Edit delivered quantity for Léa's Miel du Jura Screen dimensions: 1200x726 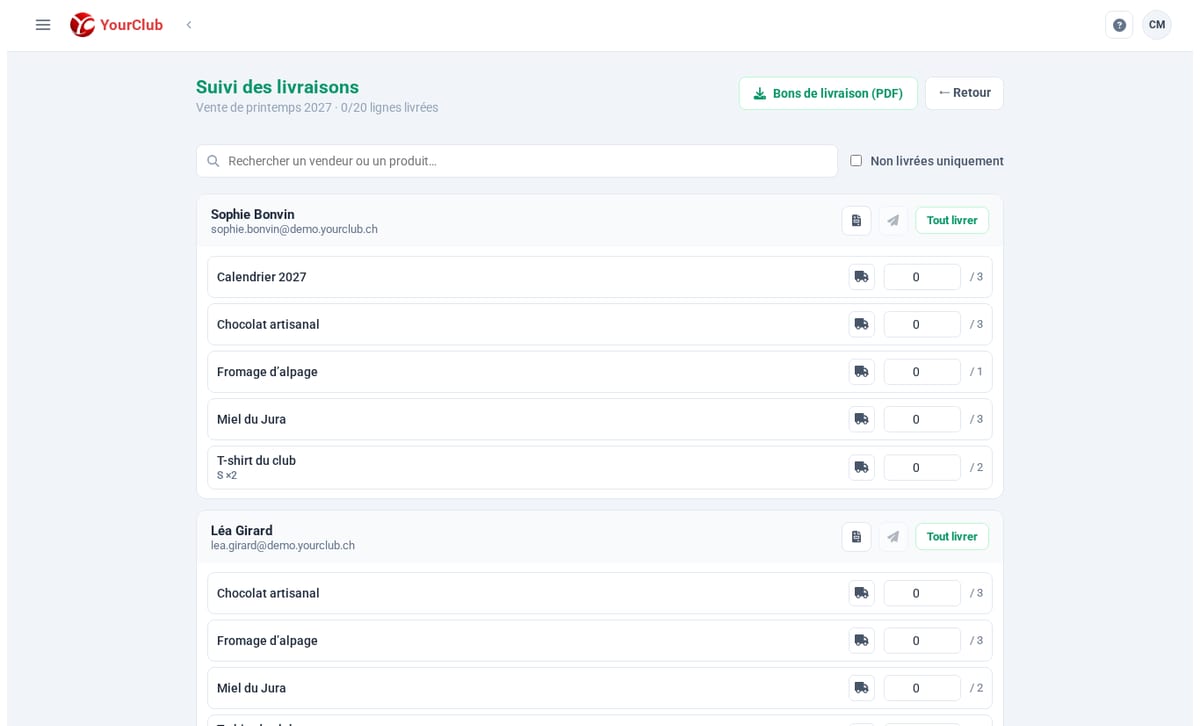(922, 688)
